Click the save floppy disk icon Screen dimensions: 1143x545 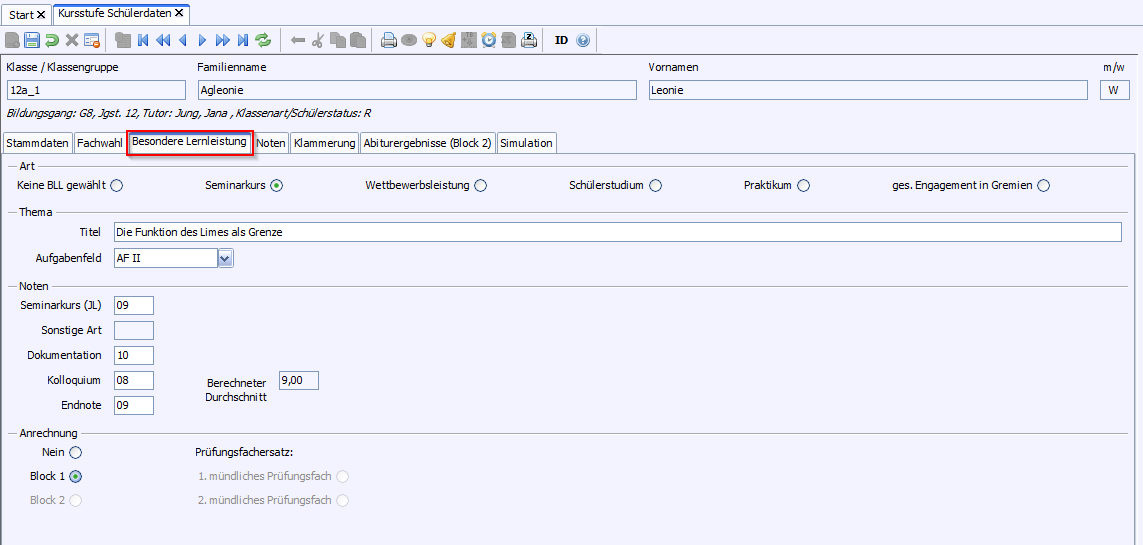[32, 41]
